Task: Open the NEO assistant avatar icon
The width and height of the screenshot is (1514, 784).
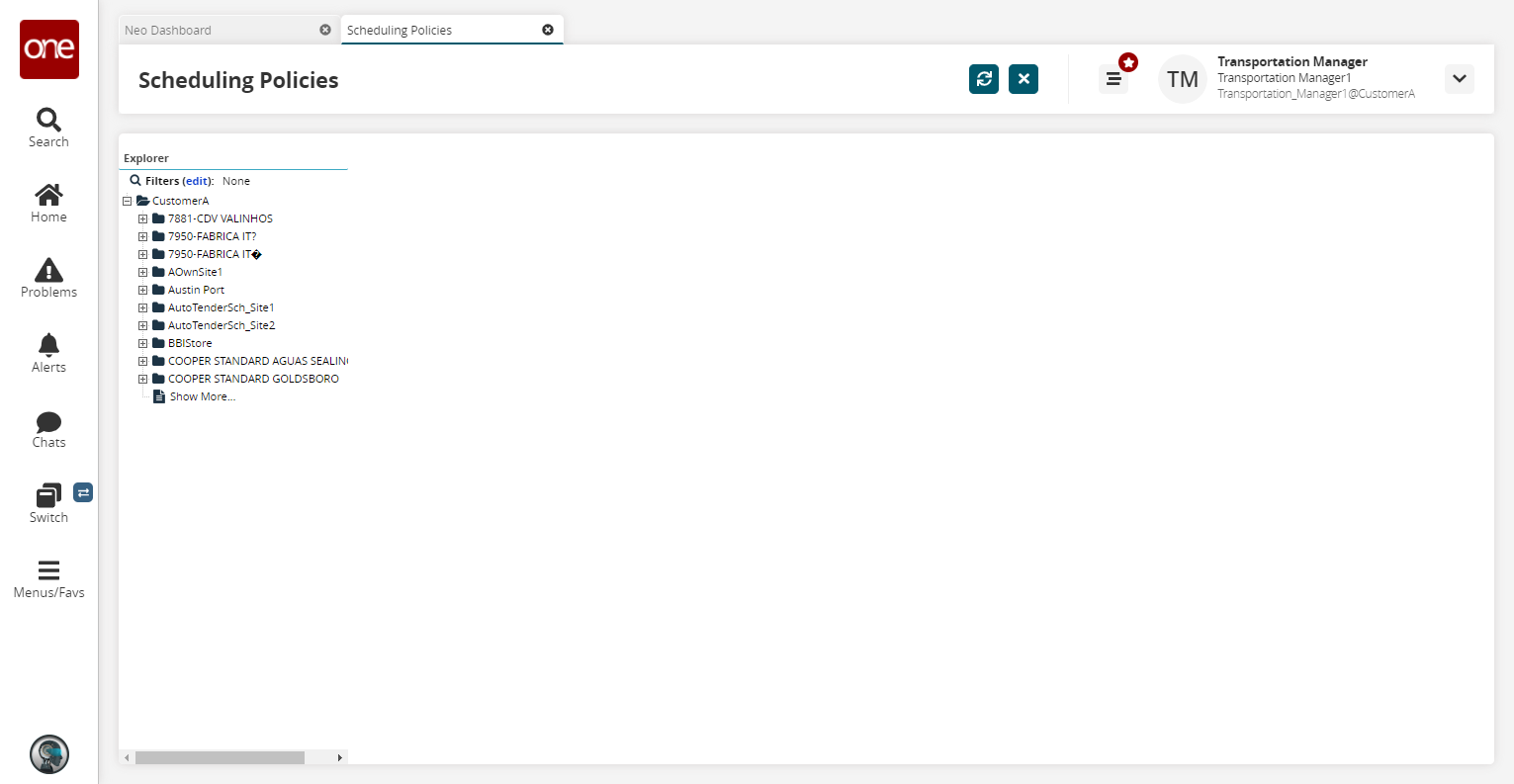Action: click(49, 754)
